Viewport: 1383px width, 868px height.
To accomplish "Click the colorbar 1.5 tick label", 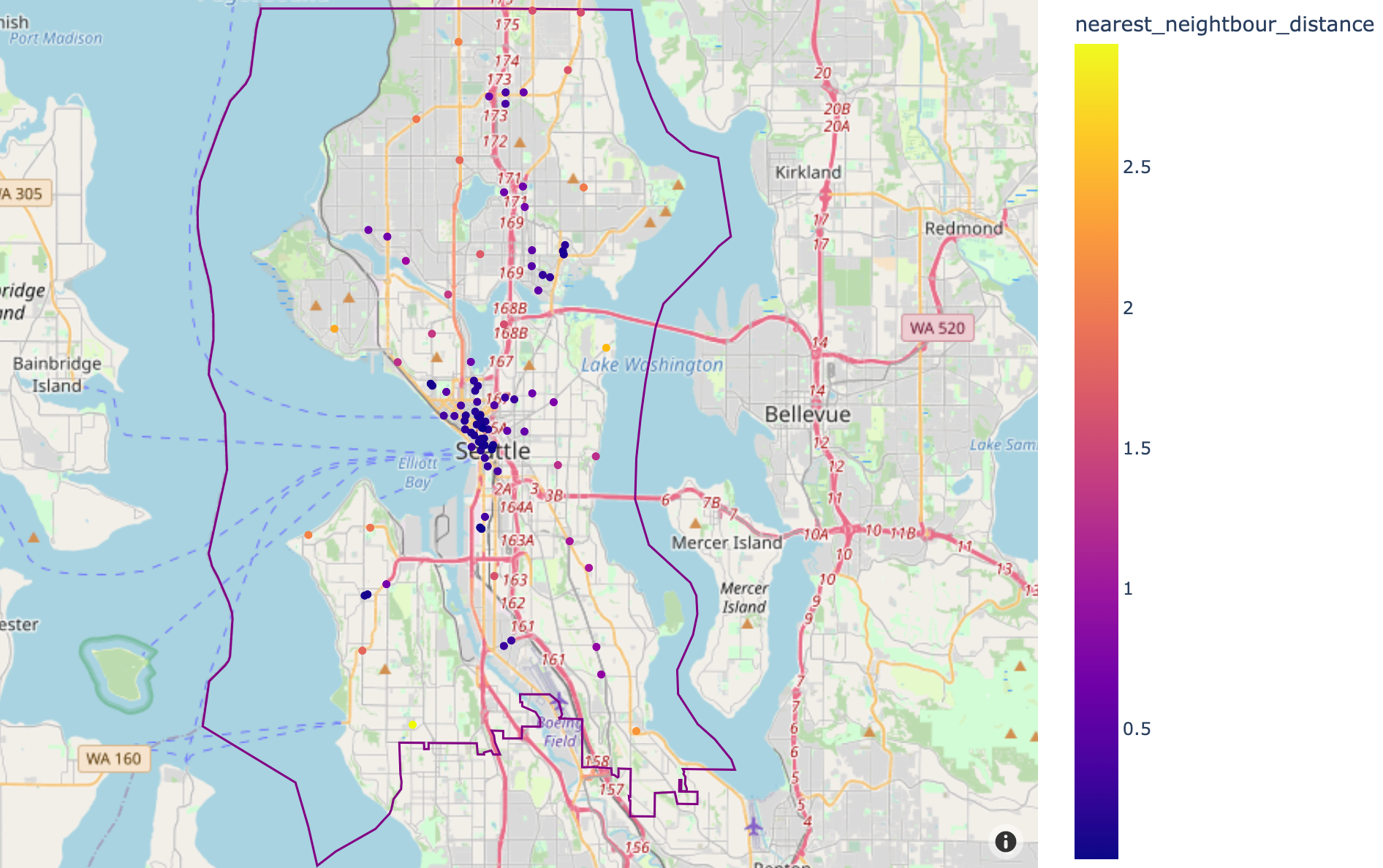I will (x=1137, y=448).
